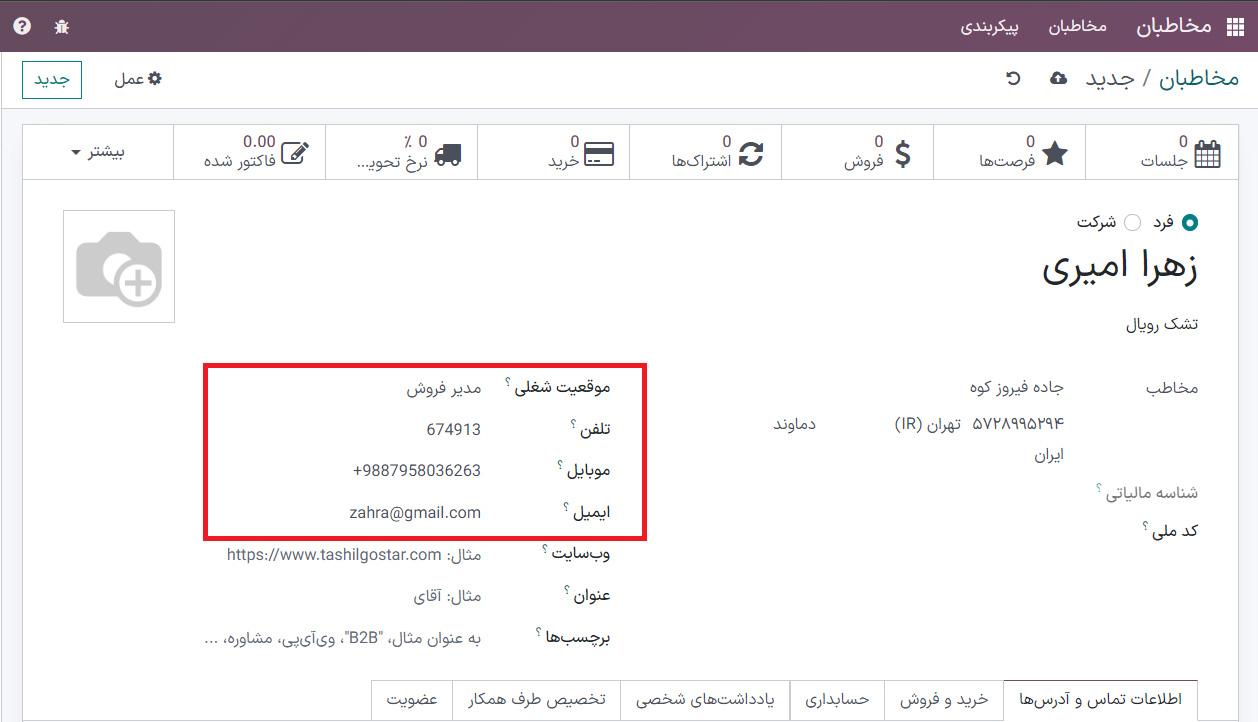Open the action (عمل) gear menu
Viewport: 1258px width, 722px height.
point(137,79)
